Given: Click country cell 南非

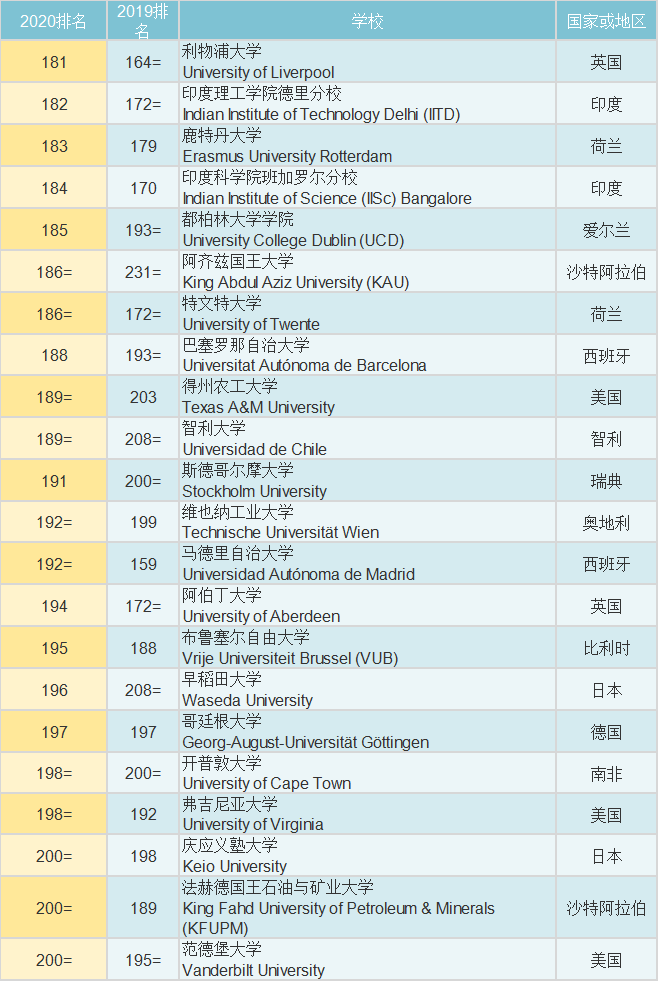Looking at the screenshot, I should pyautogui.click(x=606, y=773).
